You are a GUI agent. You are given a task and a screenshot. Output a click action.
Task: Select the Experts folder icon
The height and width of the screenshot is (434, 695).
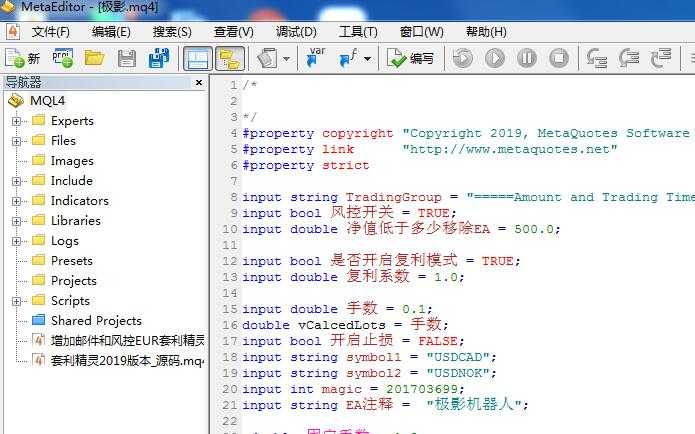39,120
